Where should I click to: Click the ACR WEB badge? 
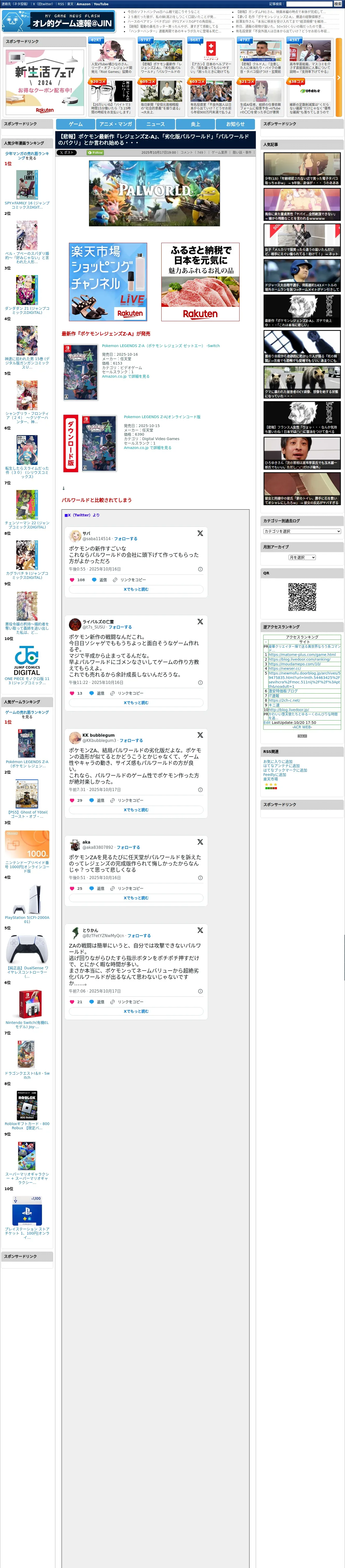click(302, 736)
